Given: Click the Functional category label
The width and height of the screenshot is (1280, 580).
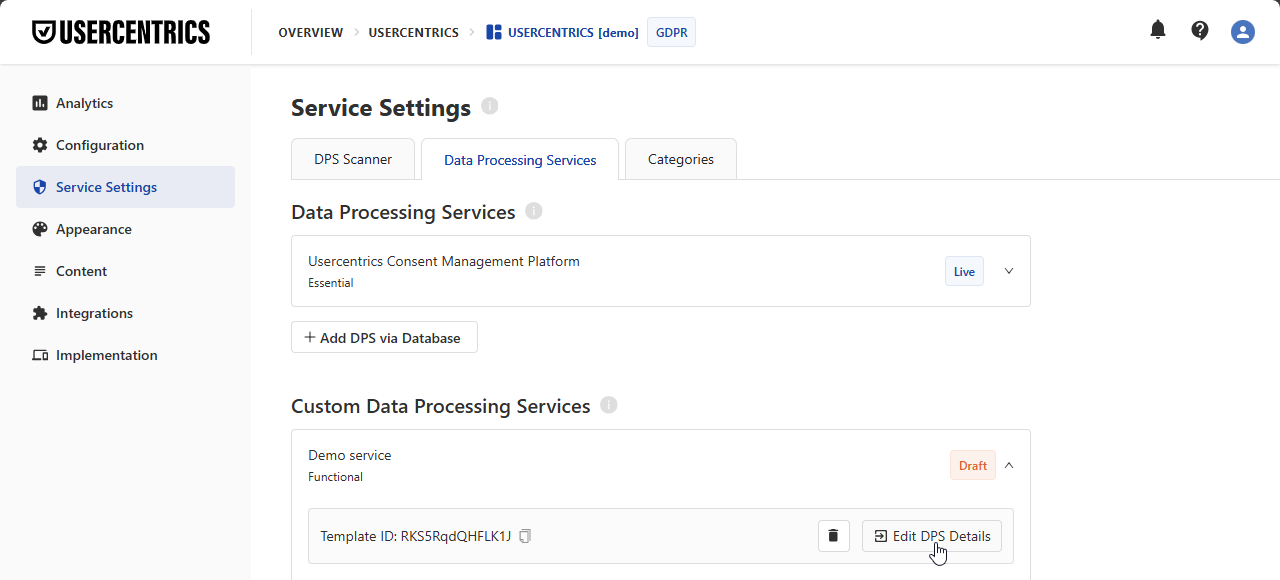Looking at the screenshot, I should click(x=335, y=477).
